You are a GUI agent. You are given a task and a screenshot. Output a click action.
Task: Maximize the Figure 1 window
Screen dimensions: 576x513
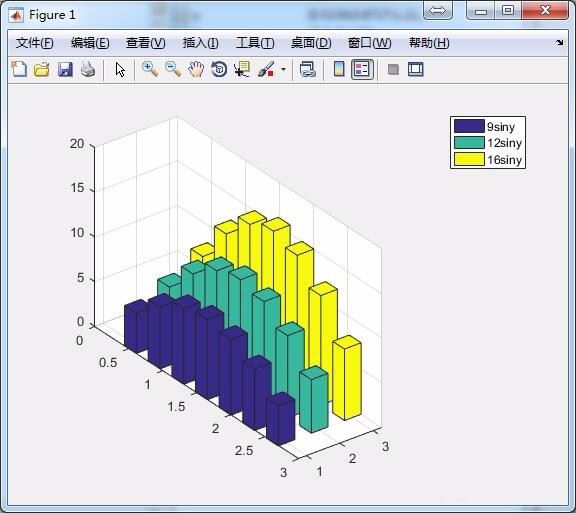508,10
